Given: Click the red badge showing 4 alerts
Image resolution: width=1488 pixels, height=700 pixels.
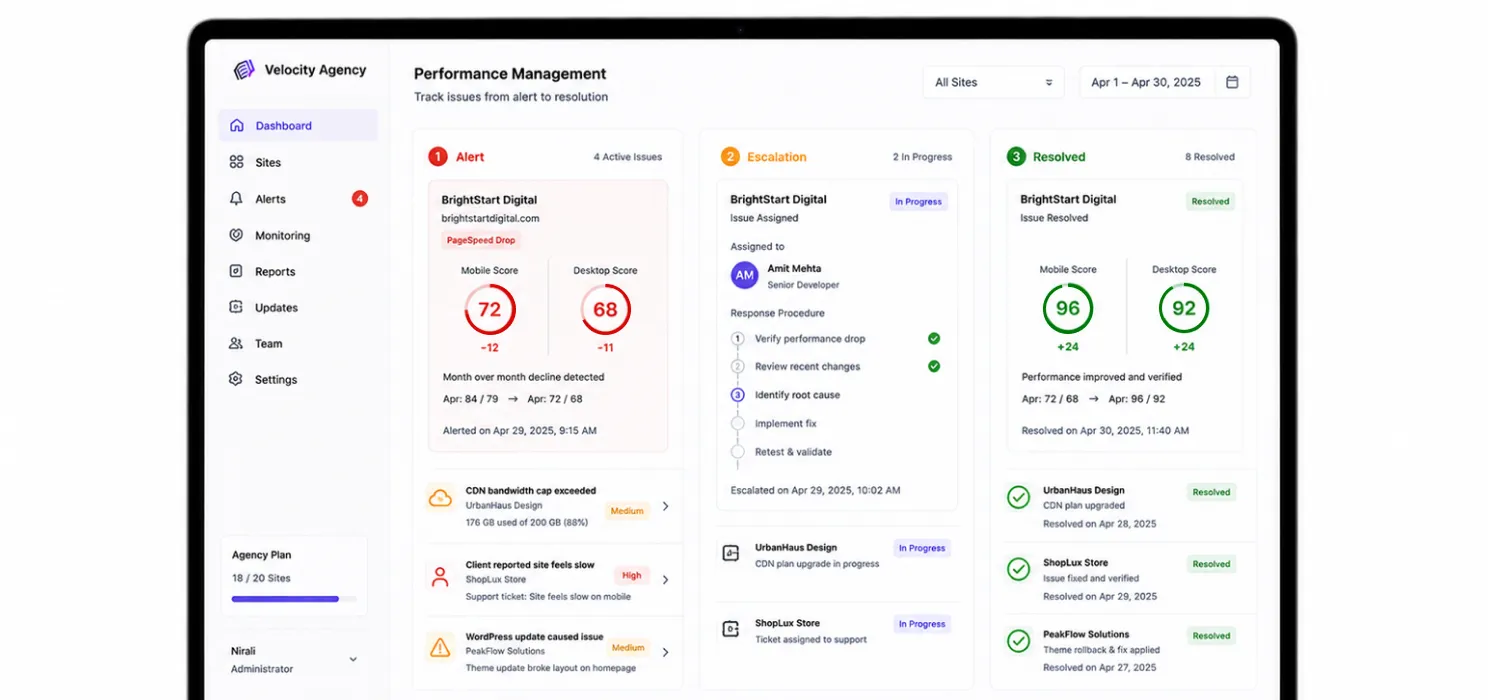Looking at the screenshot, I should (360, 199).
